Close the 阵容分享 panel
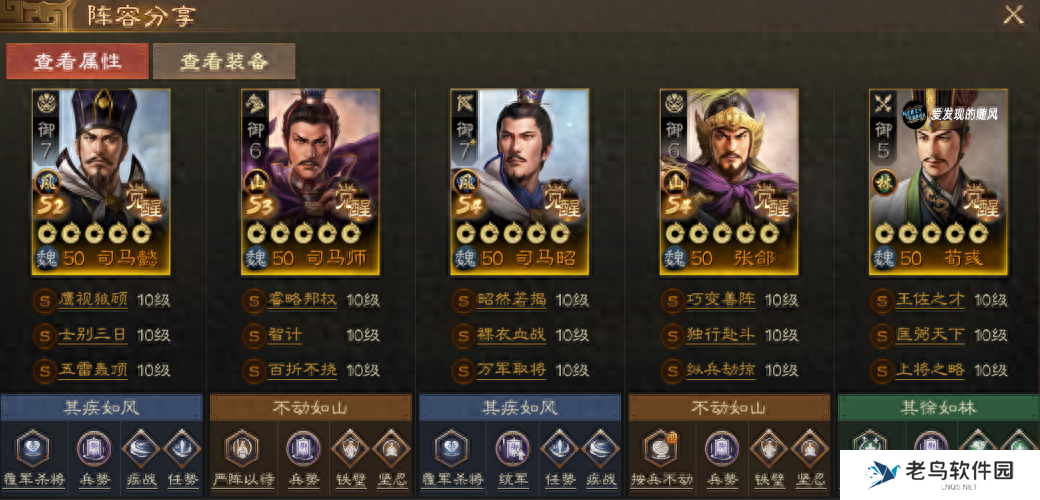 [x=1013, y=15]
